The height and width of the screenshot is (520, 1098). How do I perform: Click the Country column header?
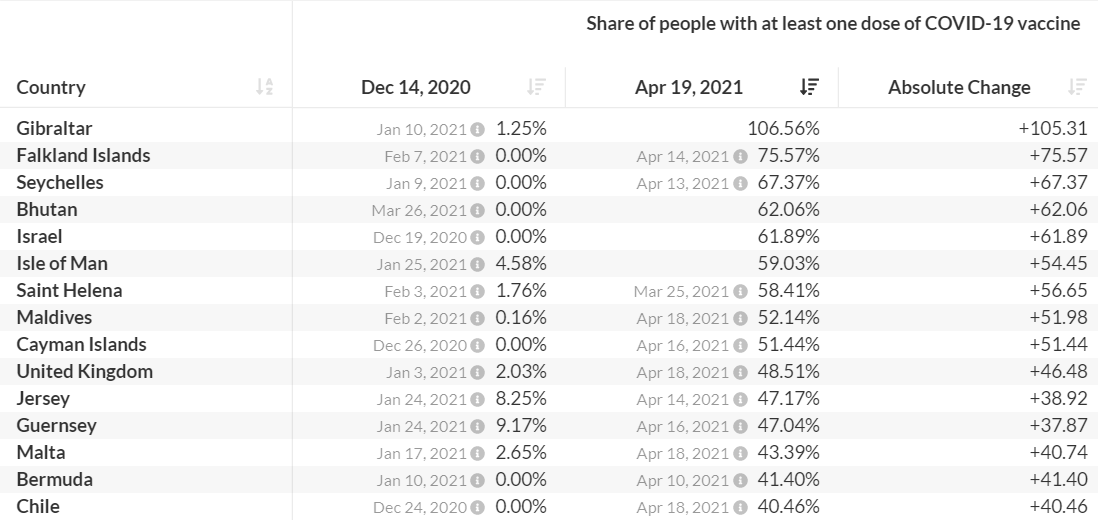click(x=51, y=87)
